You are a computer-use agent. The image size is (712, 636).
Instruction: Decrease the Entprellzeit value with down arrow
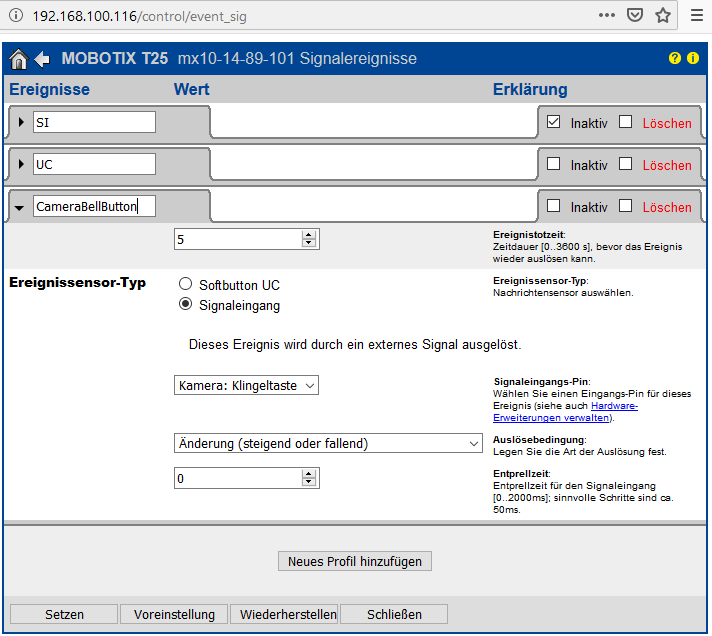(x=309, y=482)
